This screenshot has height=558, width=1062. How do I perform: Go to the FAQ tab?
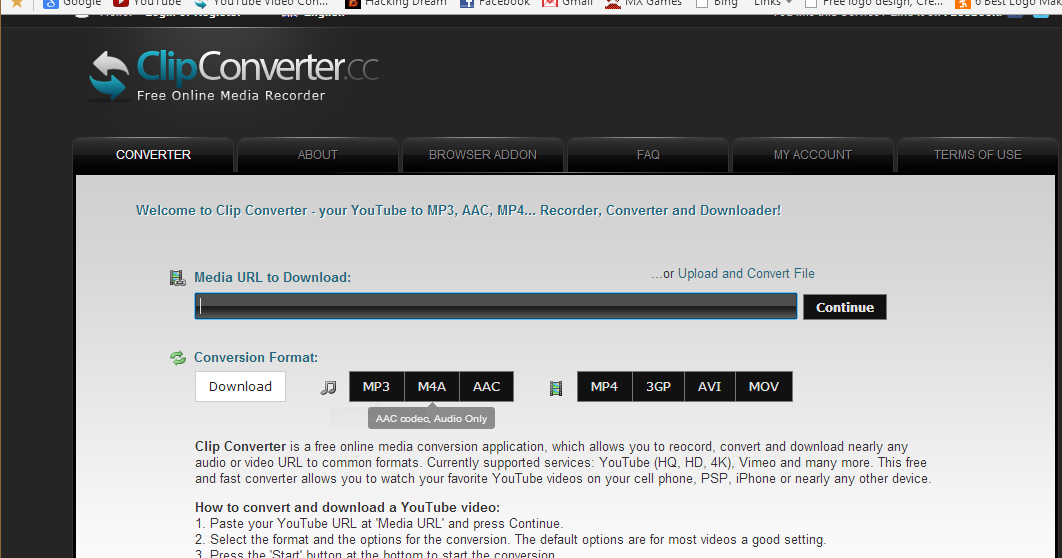coord(648,155)
